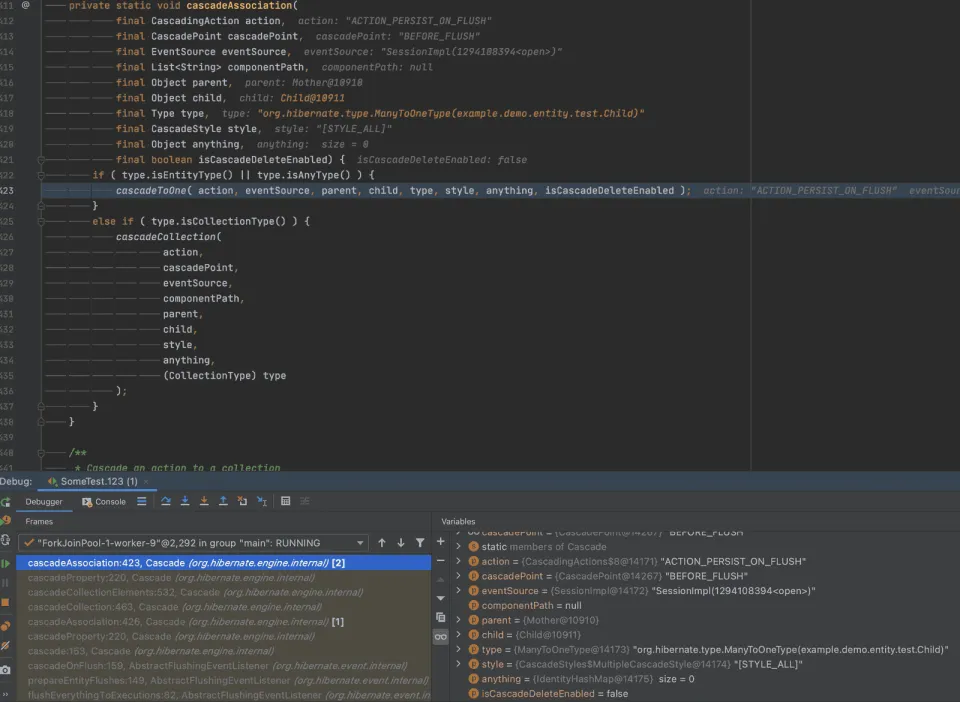This screenshot has width=960, height=702.
Task: Expand the style variable node
Action: click(459, 664)
